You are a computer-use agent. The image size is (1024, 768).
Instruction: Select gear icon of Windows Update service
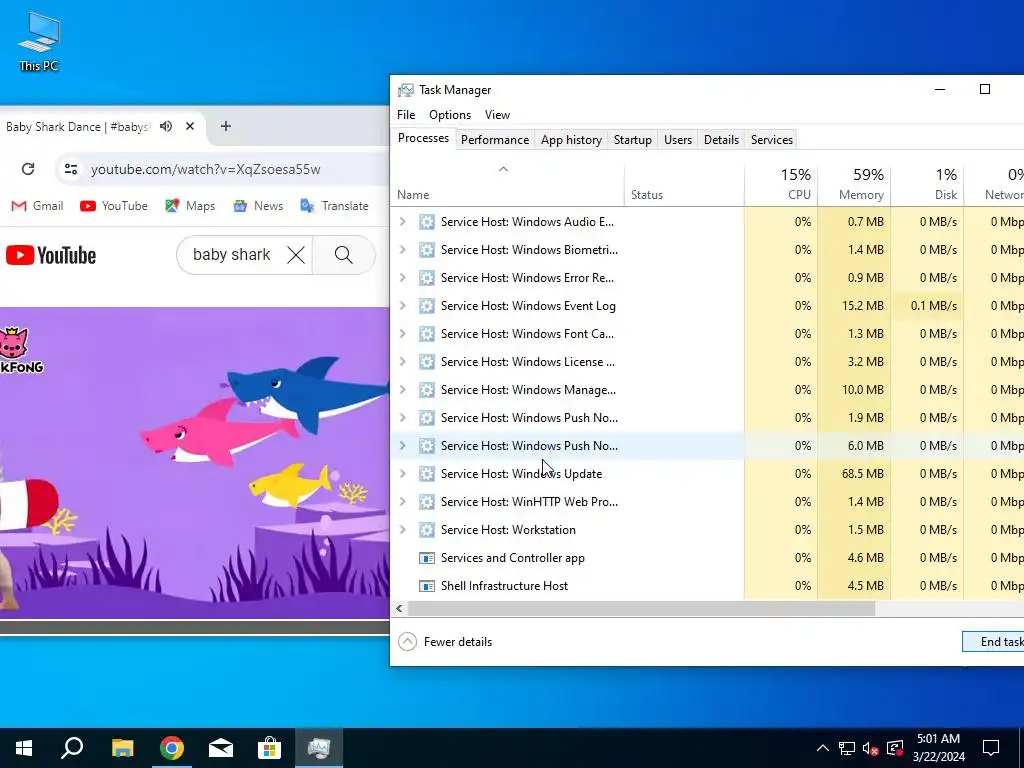pyautogui.click(x=426, y=474)
